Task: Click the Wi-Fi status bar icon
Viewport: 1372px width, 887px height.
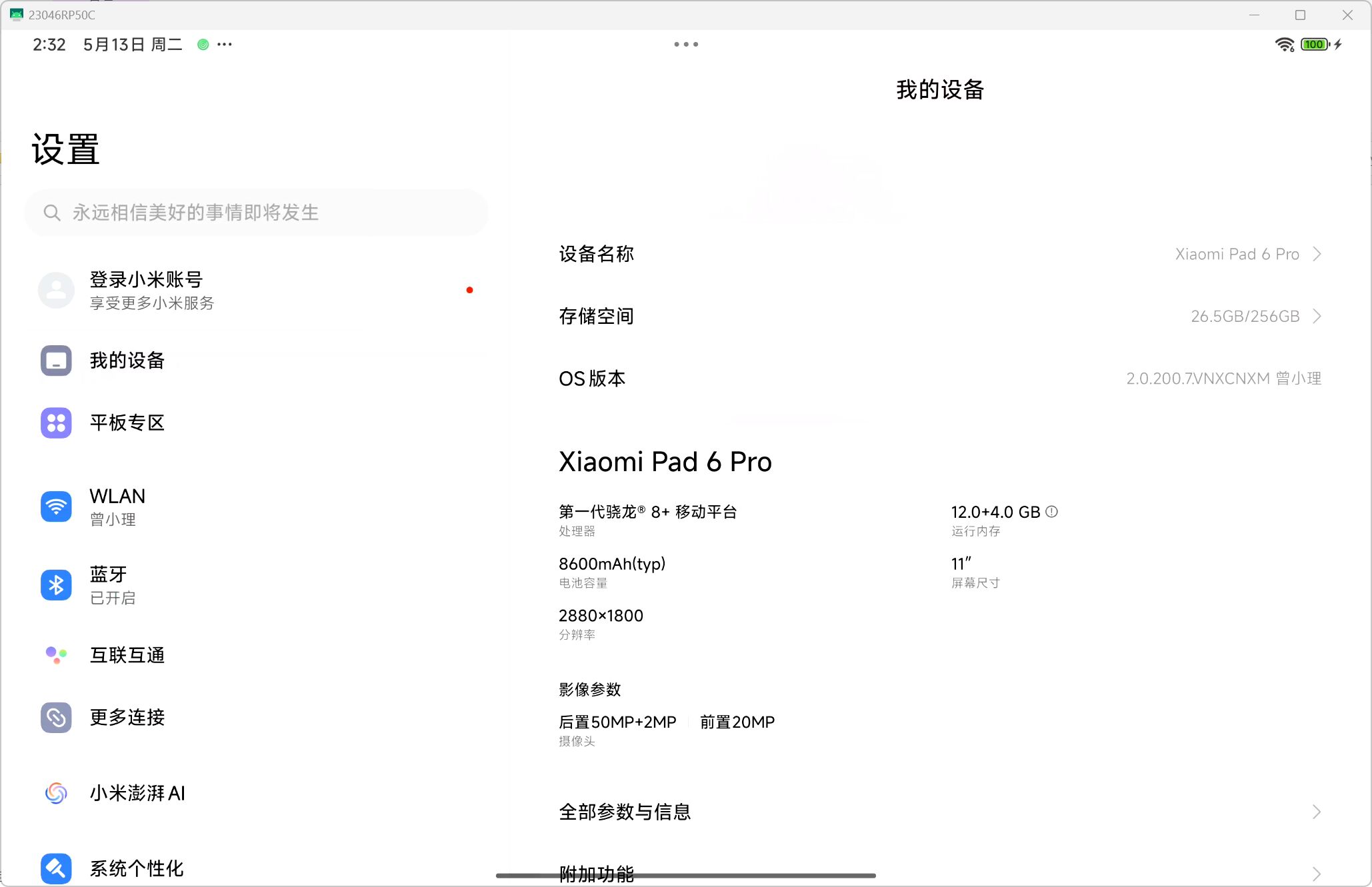Action: coord(1285,45)
